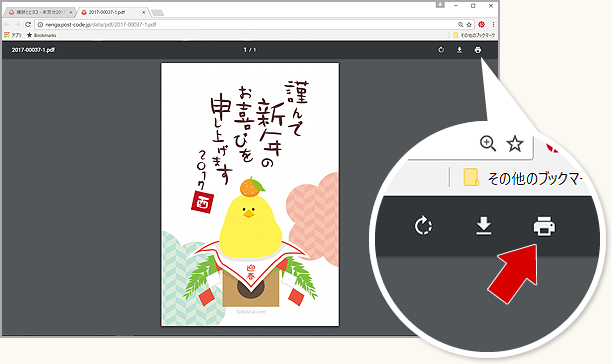The image size is (612, 364).
Task: Go back using the browser back arrow
Action: [x=7, y=24]
